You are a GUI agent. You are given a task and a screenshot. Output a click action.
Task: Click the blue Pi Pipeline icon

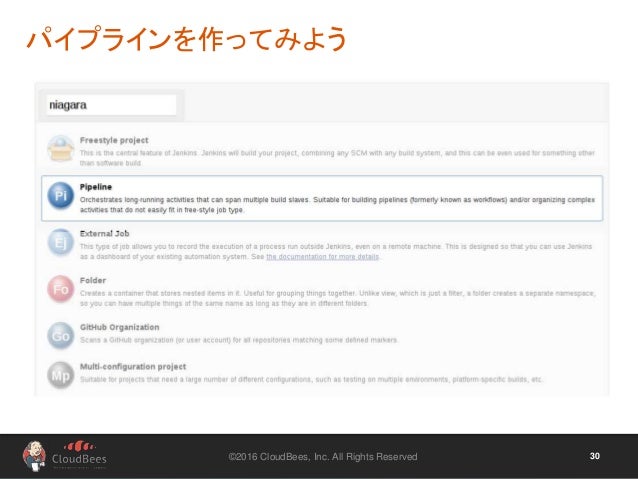(x=61, y=195)
